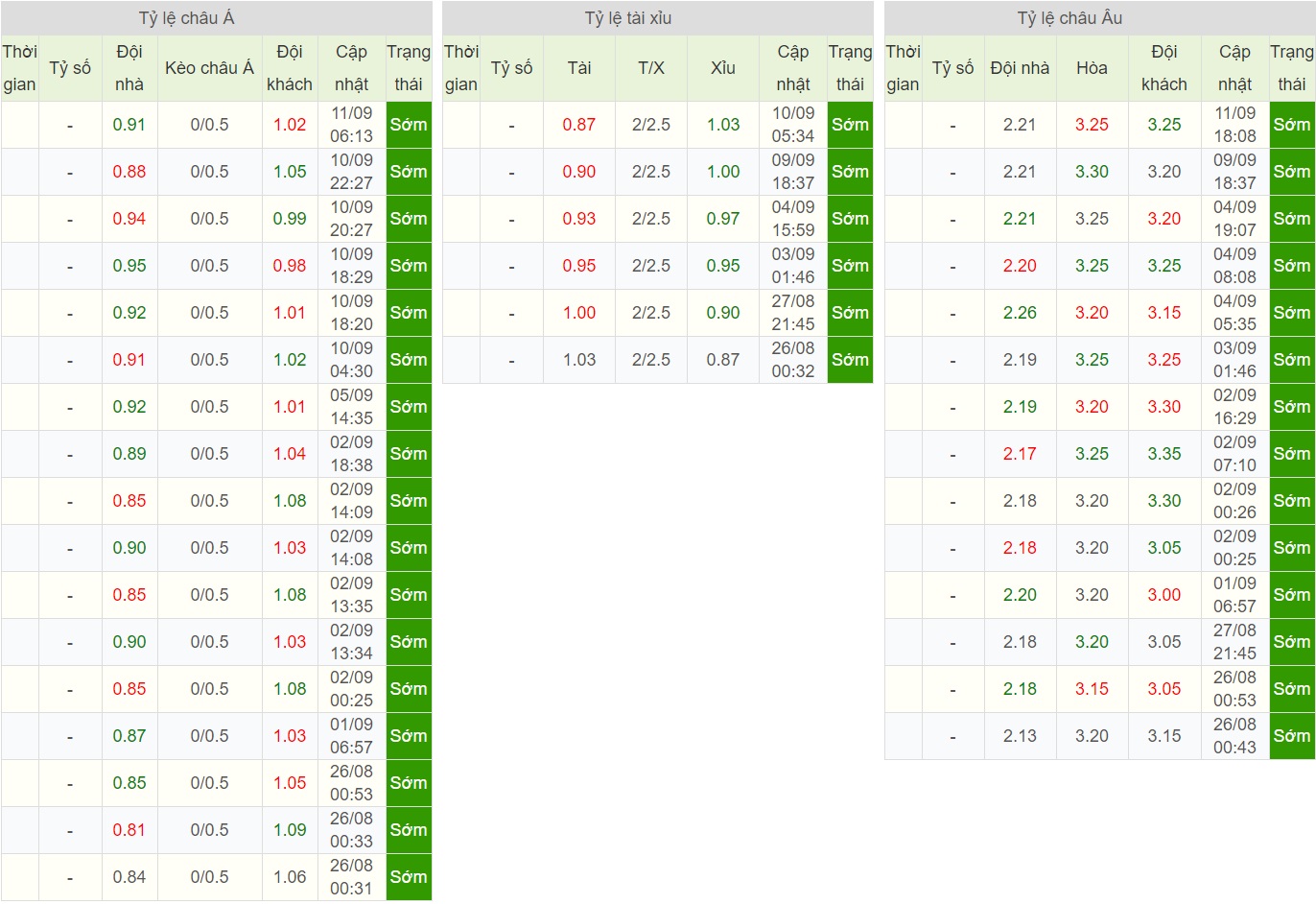The height and width of the screenshot is (904, 1316).
Task: Click home odds 2.19 in châu Âu 03/09 01:46 row
Action: click(x=1020, y=360)
